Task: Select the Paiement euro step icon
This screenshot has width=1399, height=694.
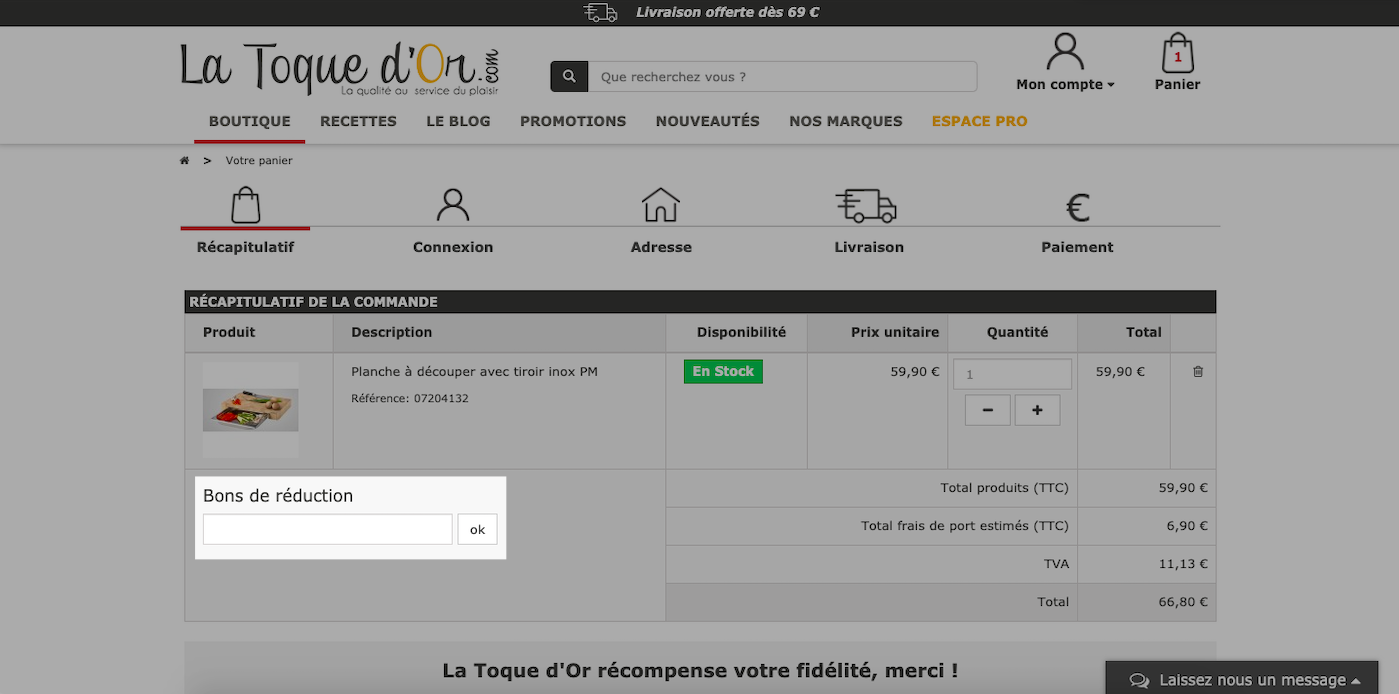Action: coord(1077,208)
